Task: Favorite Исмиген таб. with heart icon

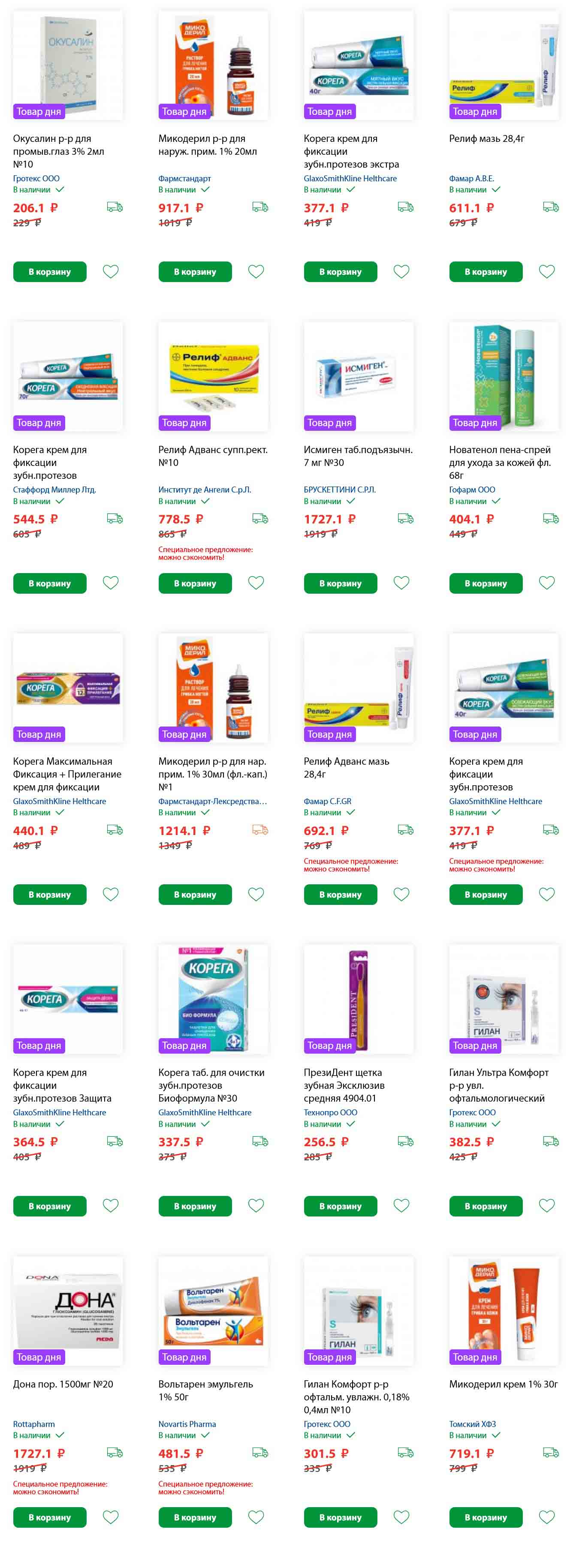Action: (402, 583)
